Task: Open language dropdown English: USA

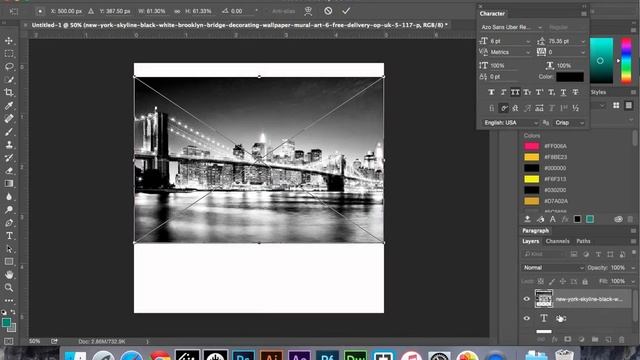Action: 510,122
